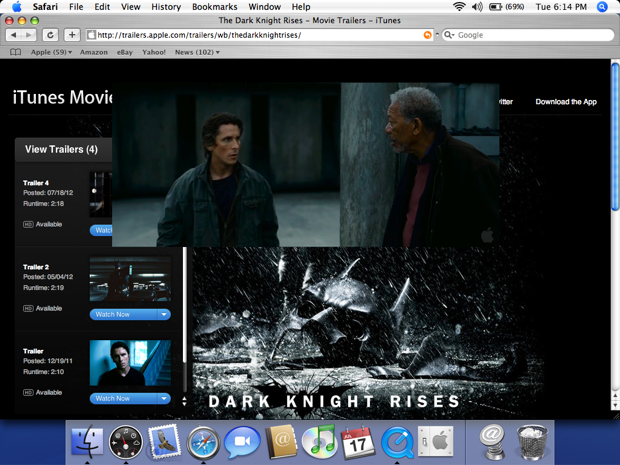Open Finder from the Dock
Screen dimensions: 620x465
coord(87,441)
